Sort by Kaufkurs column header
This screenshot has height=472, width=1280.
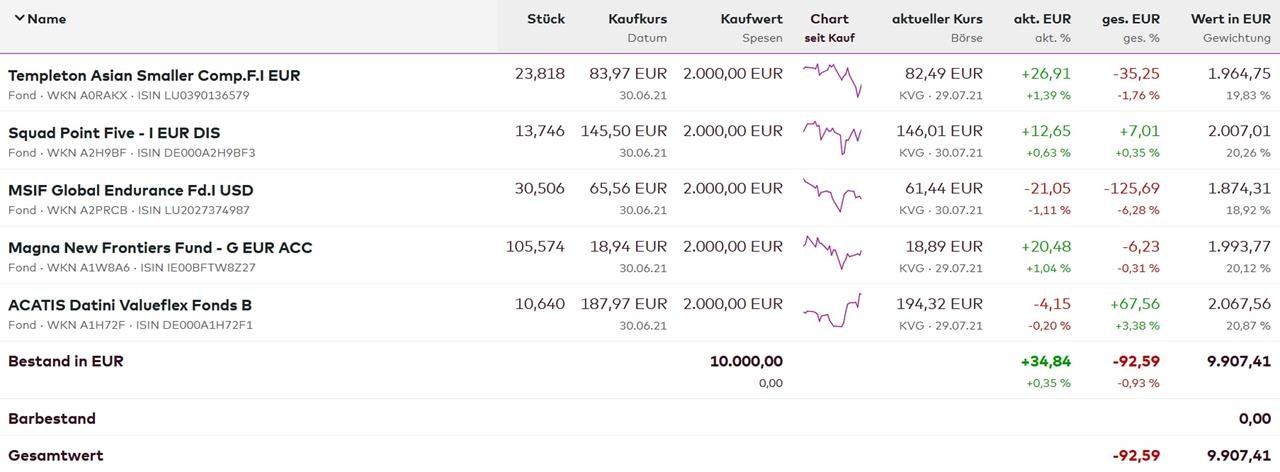(x=637, y=19)
